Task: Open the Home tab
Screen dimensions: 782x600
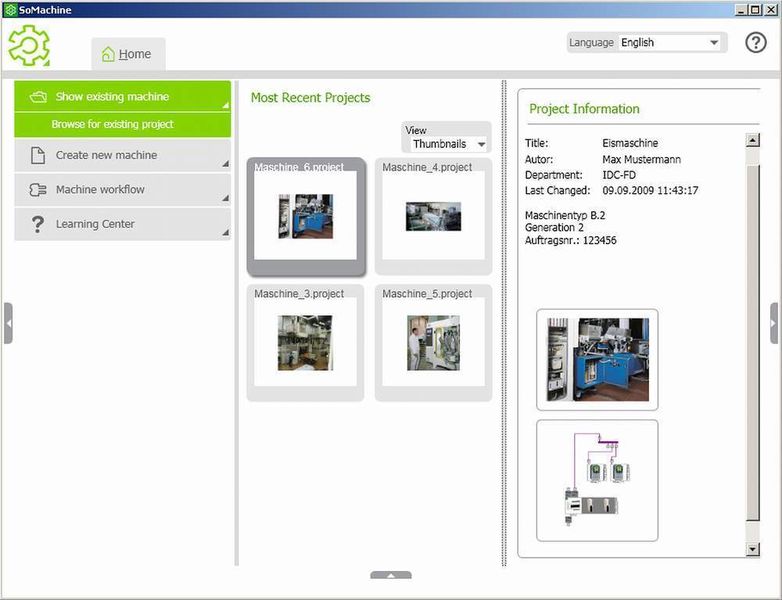Action: click(128, 54)
